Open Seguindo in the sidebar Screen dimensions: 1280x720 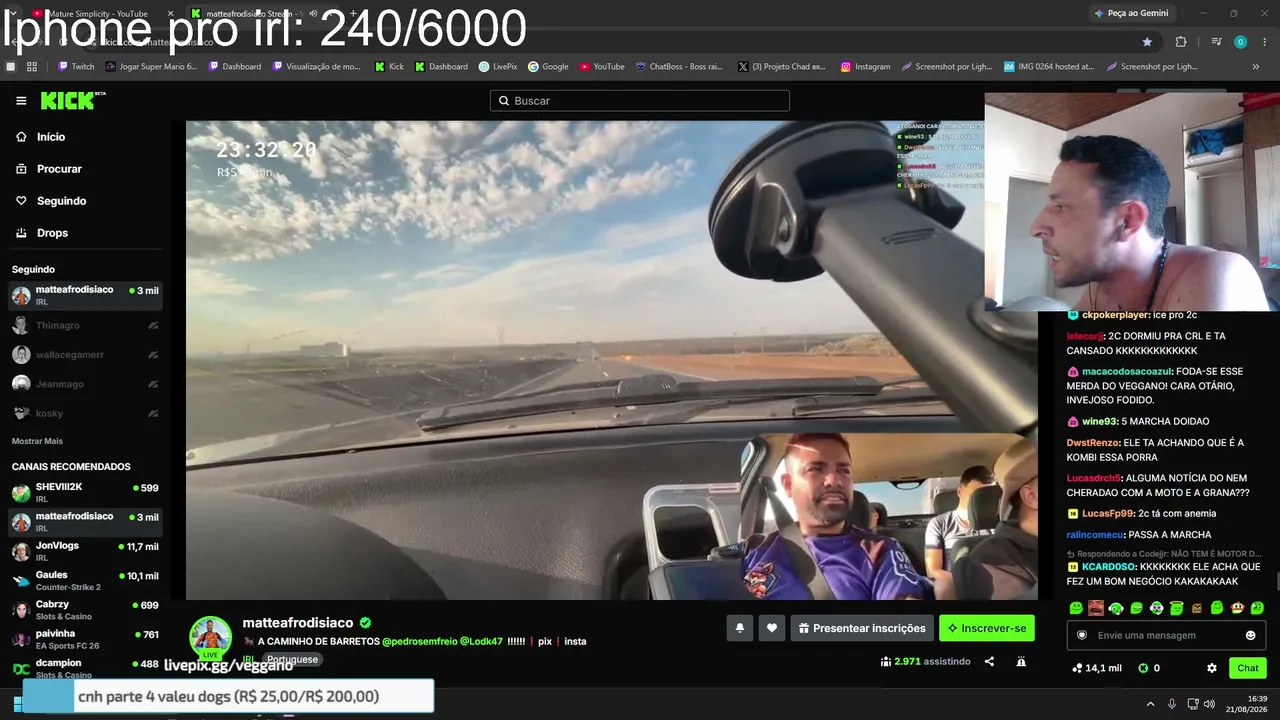61,201
